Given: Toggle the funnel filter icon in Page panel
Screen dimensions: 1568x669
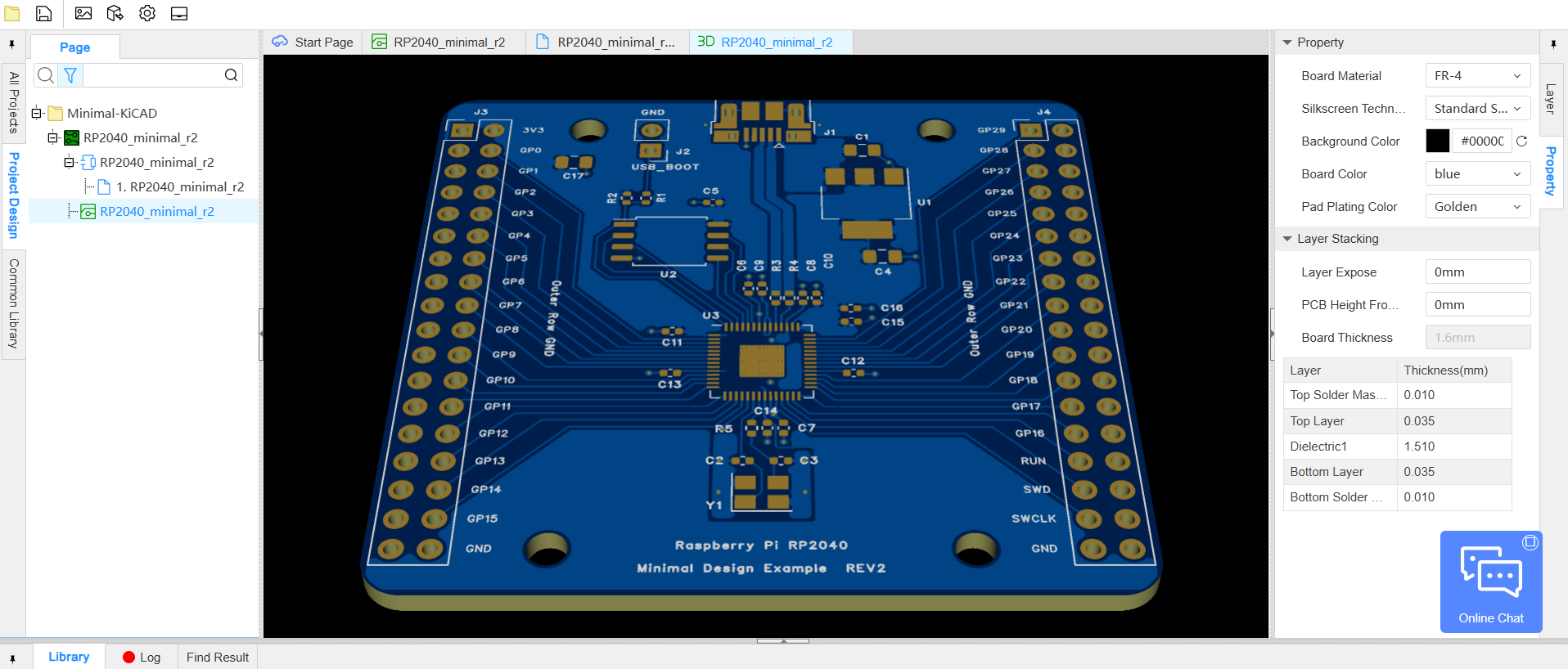Looking at the screenshot, I should [x=70, y=75].
